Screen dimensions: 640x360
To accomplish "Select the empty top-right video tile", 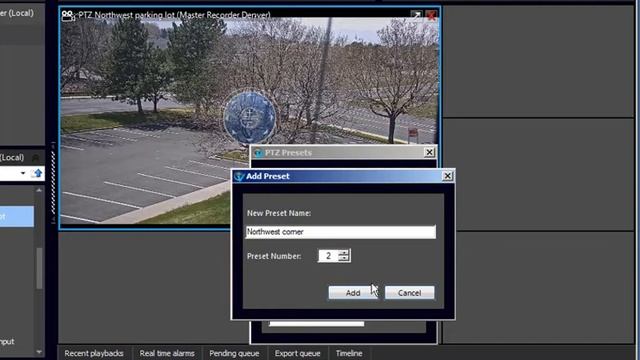I will 538,61.
